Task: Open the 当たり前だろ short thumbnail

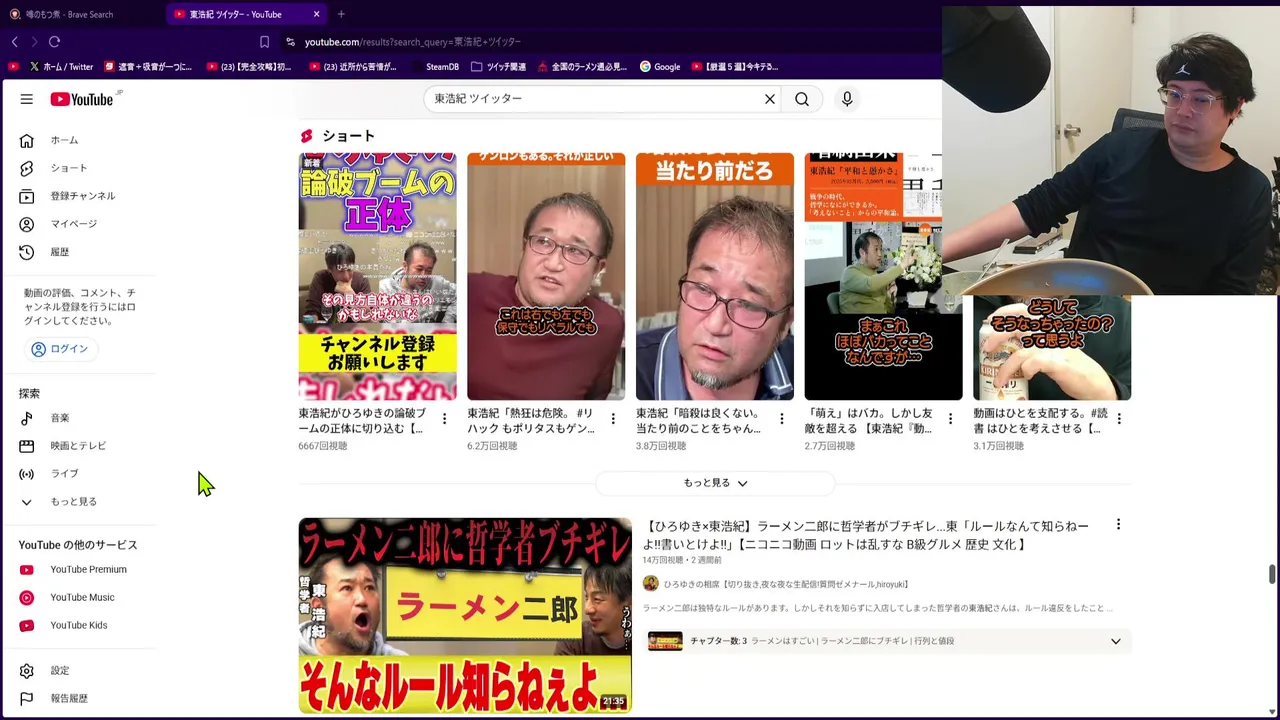Action: coord(715,276)
